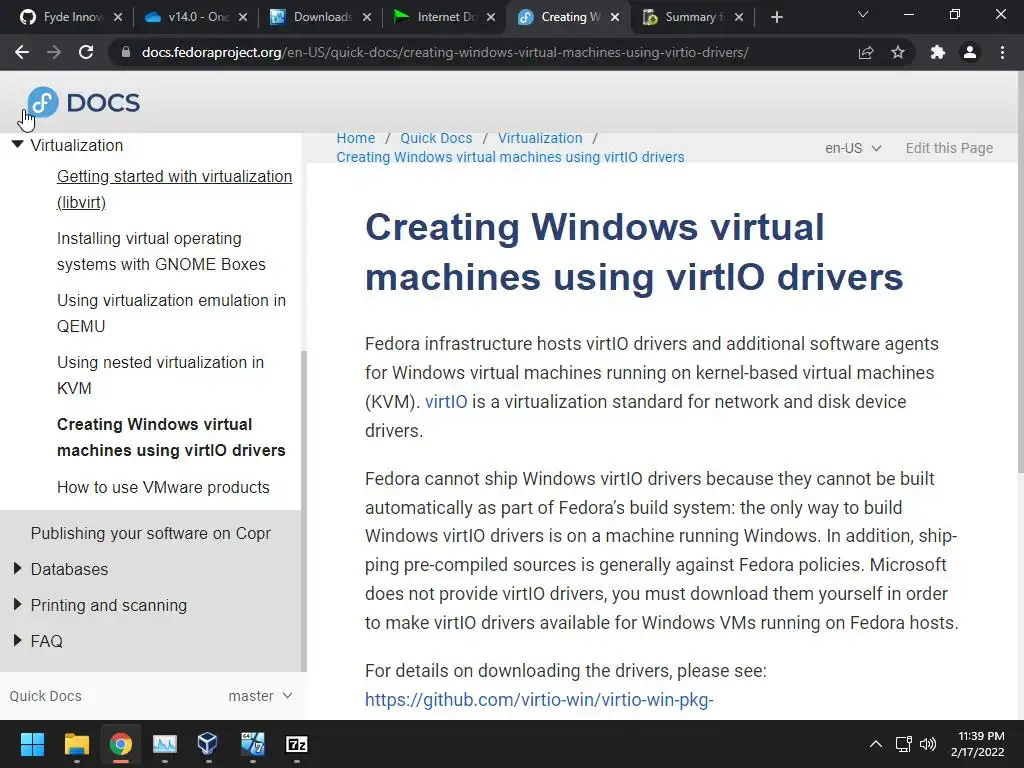
Task: Follow the virtIO inline link
Action: point(446,402)
